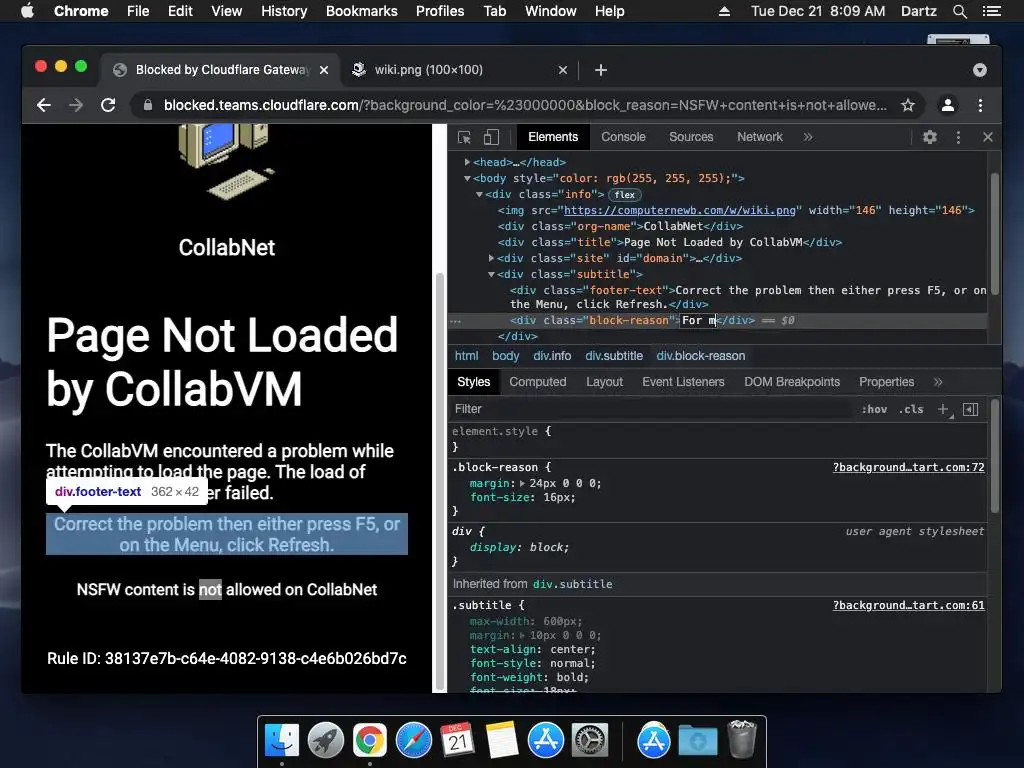The height and width of the screenshot is (768, 1024).
Task: Open DevTools settings gear
Action: [929, 137]
